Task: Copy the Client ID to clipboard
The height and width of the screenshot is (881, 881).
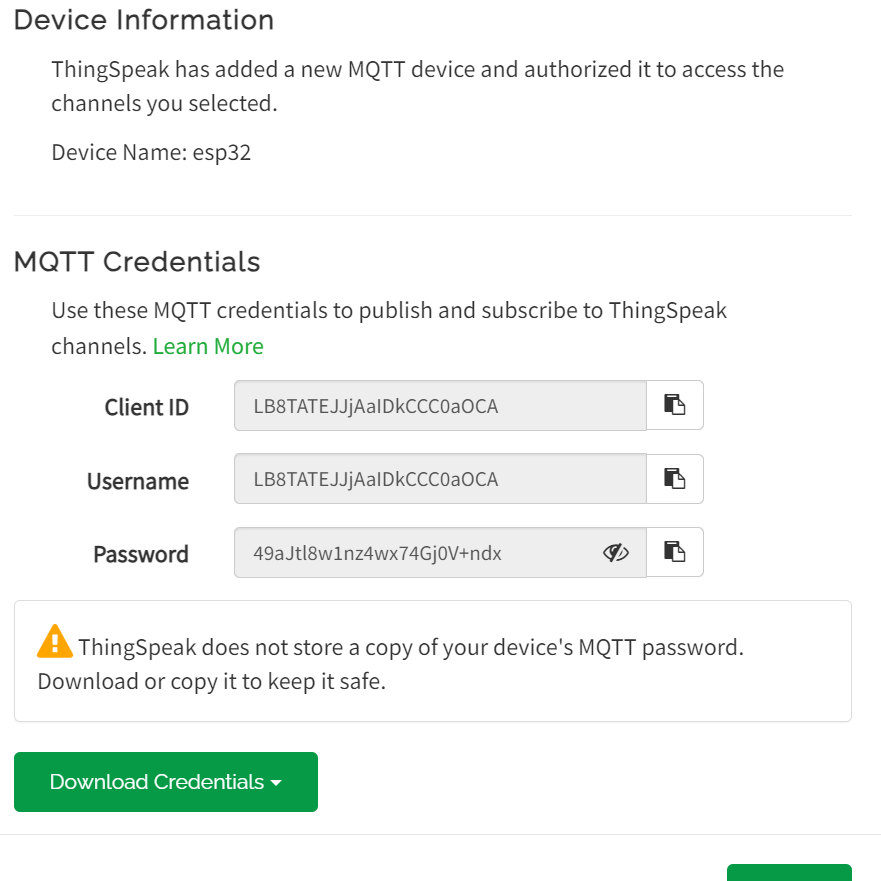Action: tap(675, 405)
